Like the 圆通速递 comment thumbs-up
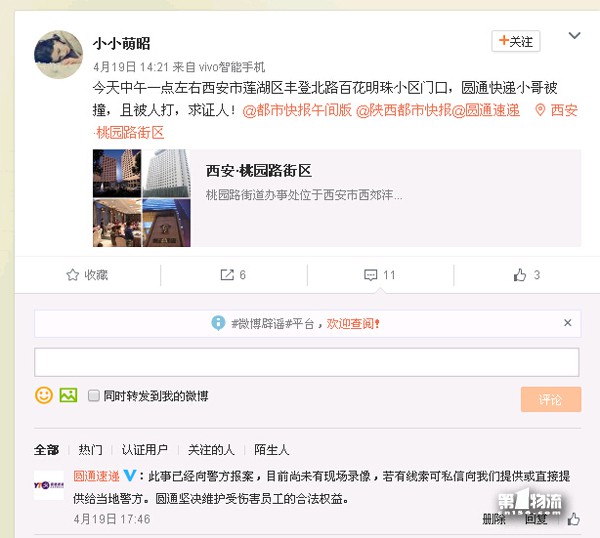The width and height of the screenshot is (600, 538). (574, 519)
